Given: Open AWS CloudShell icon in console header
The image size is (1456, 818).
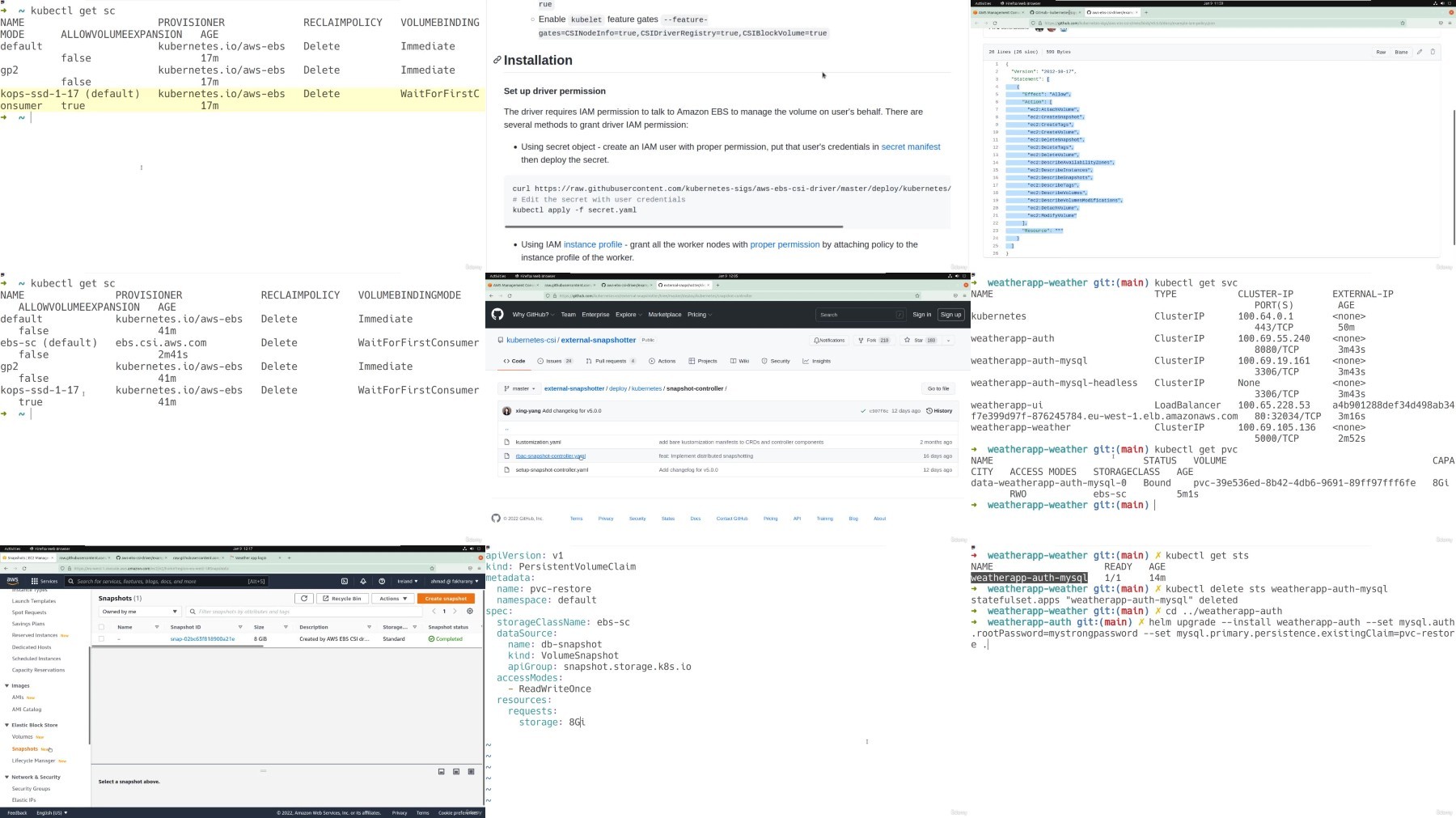Looking at the screenshot, I should [345, 581].
